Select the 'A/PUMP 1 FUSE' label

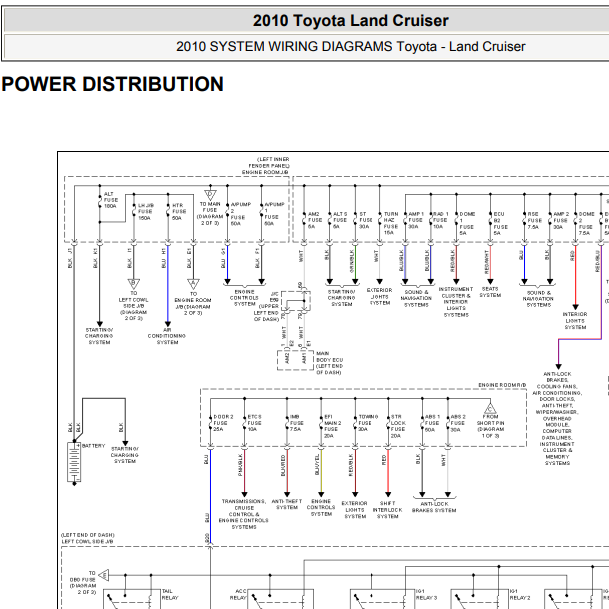[275, 214]
